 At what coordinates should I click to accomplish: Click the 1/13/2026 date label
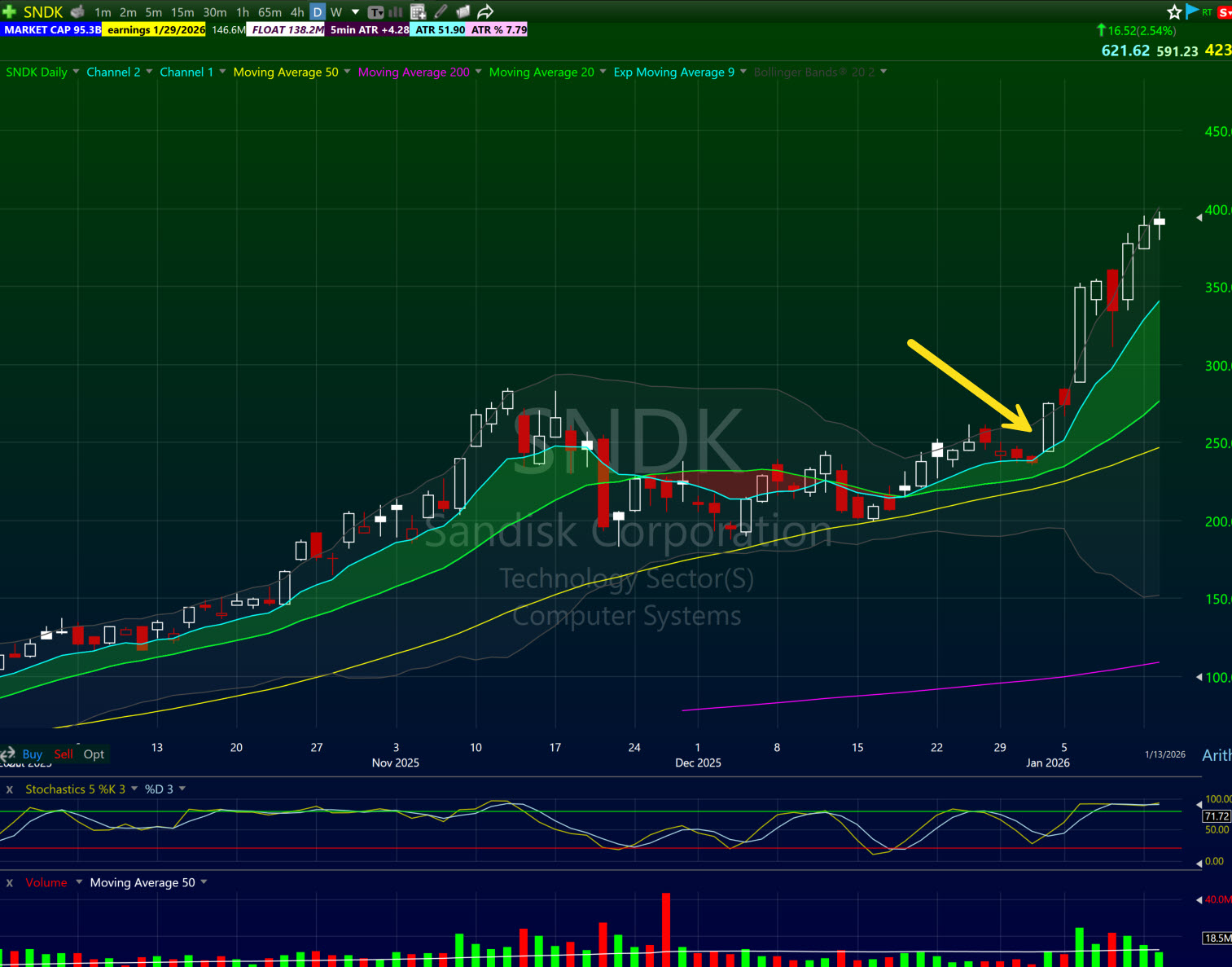click(1165, 754)
